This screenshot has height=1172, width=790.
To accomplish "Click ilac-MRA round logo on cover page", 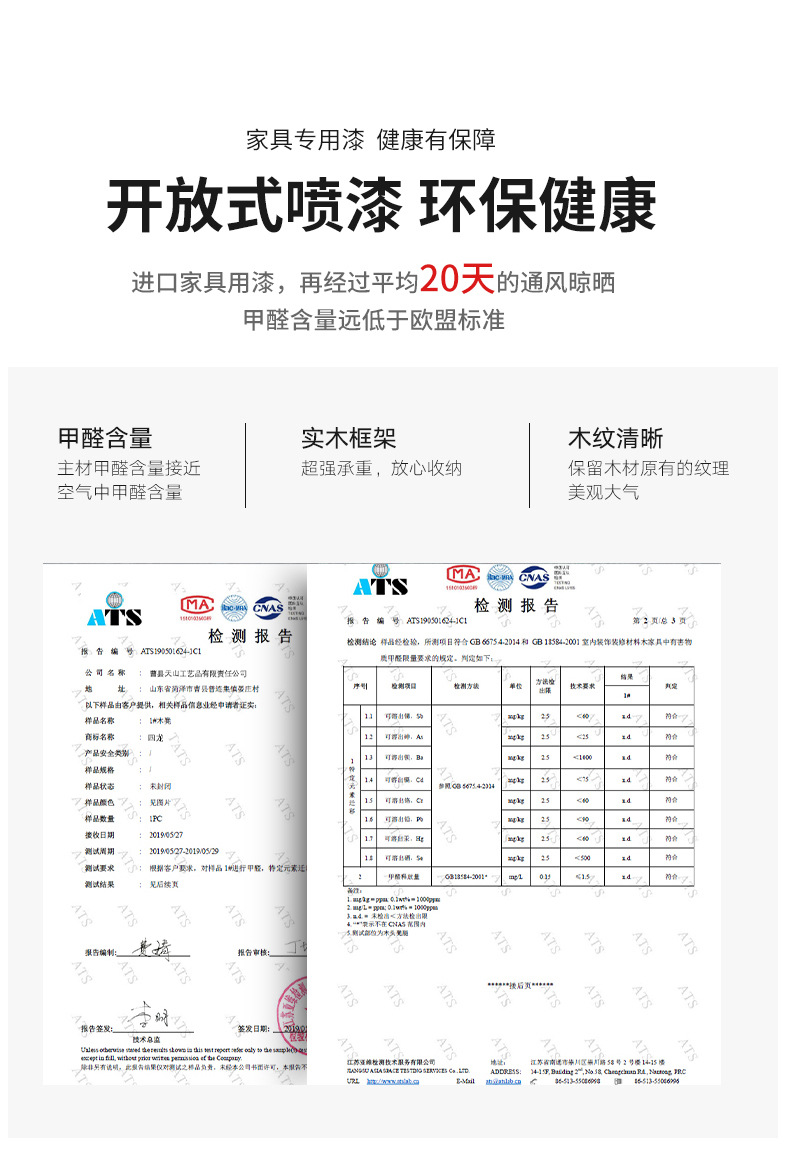I will coord(234,608).
